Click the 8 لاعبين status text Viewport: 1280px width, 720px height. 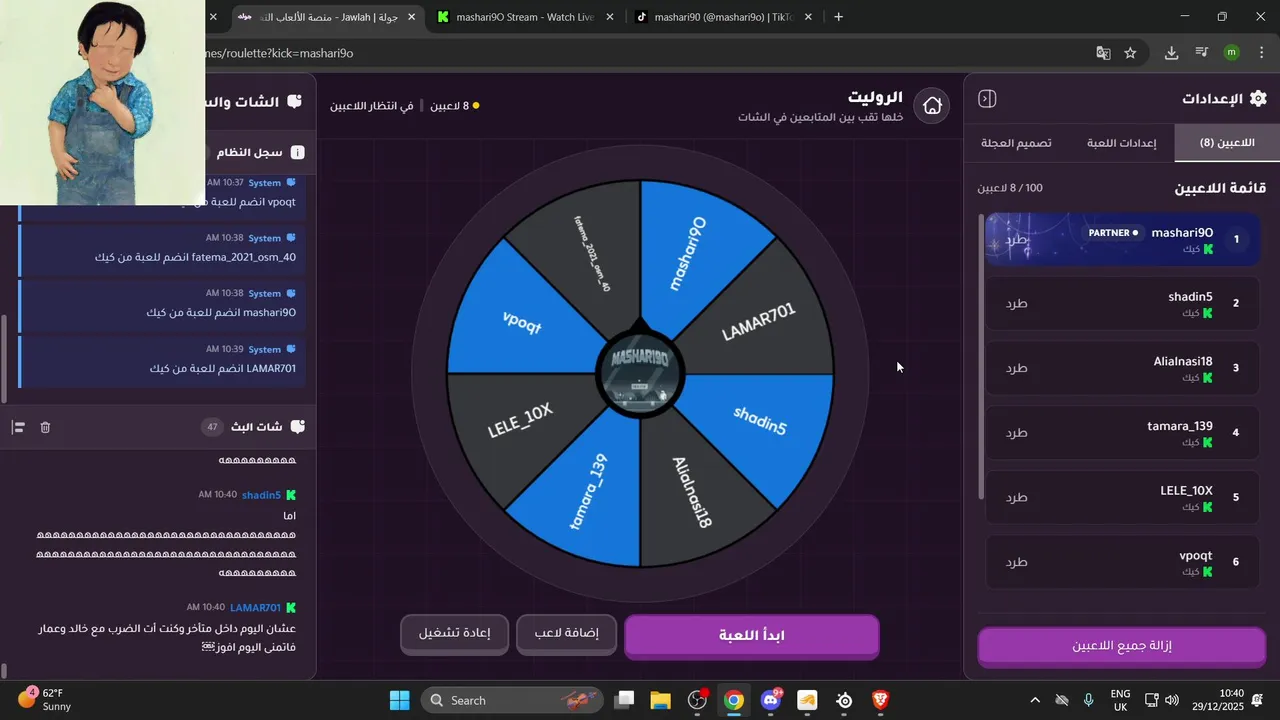[x=449, y=105]
